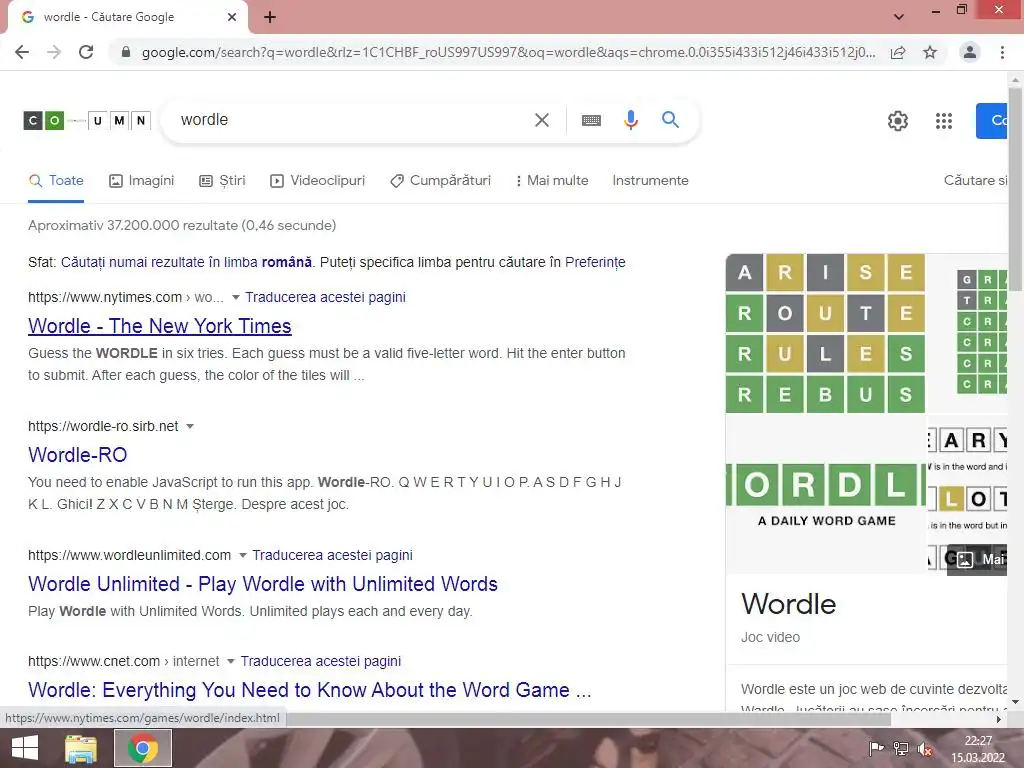Translate the wordleunlimited.com result page
Image resolution: width=1024 pixels, height=768 pixels.
pyautogui.click(x=332, y=556)
